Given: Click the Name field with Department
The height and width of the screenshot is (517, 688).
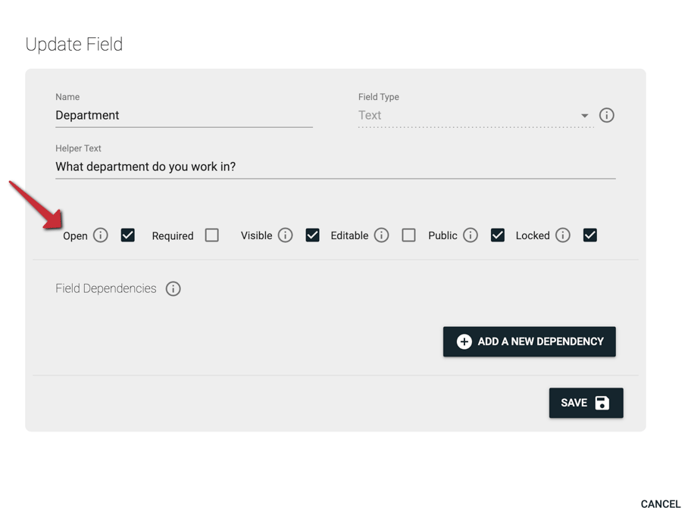Looking at the screenshot, I should [x=184, y=115].
